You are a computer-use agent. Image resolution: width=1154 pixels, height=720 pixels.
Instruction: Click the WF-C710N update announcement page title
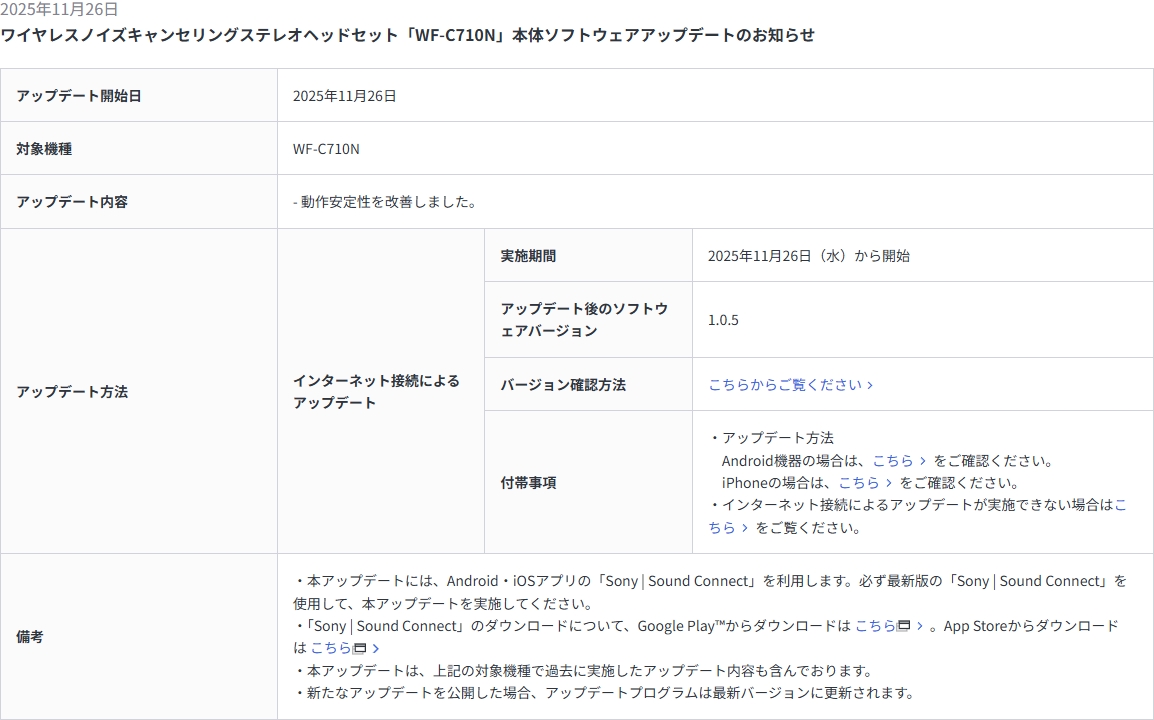point(407,35)
